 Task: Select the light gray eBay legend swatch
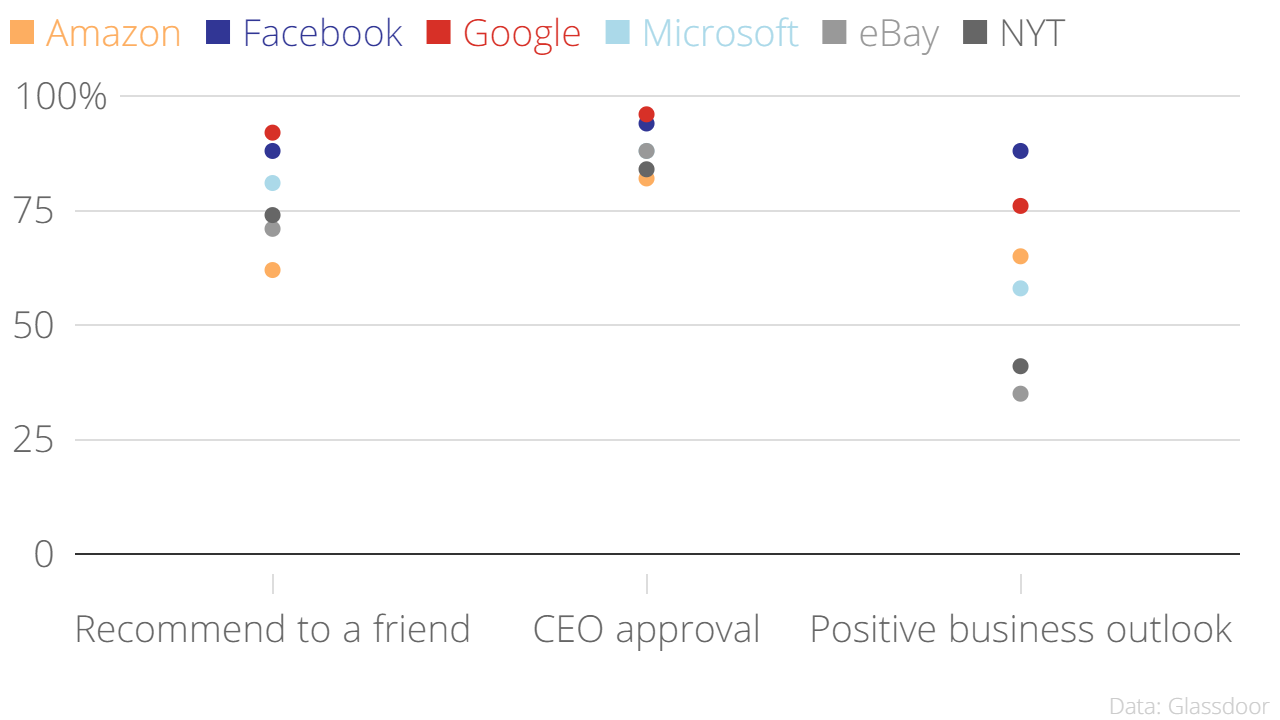[834, 33]
